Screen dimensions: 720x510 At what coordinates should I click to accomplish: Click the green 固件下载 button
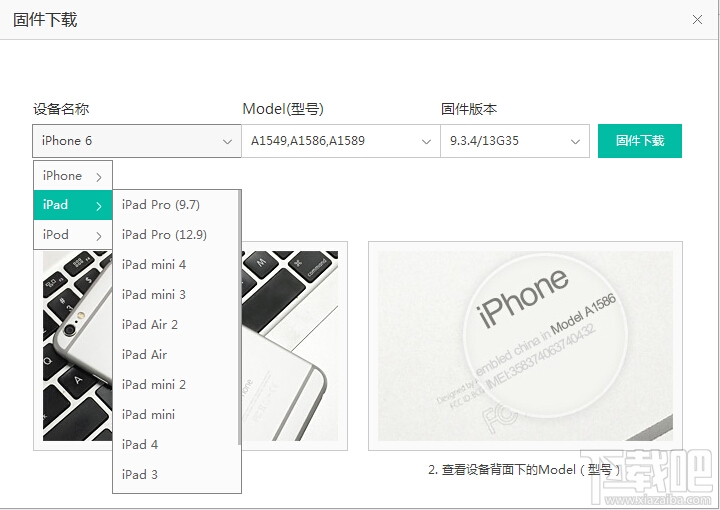click(x=640, y=141)
